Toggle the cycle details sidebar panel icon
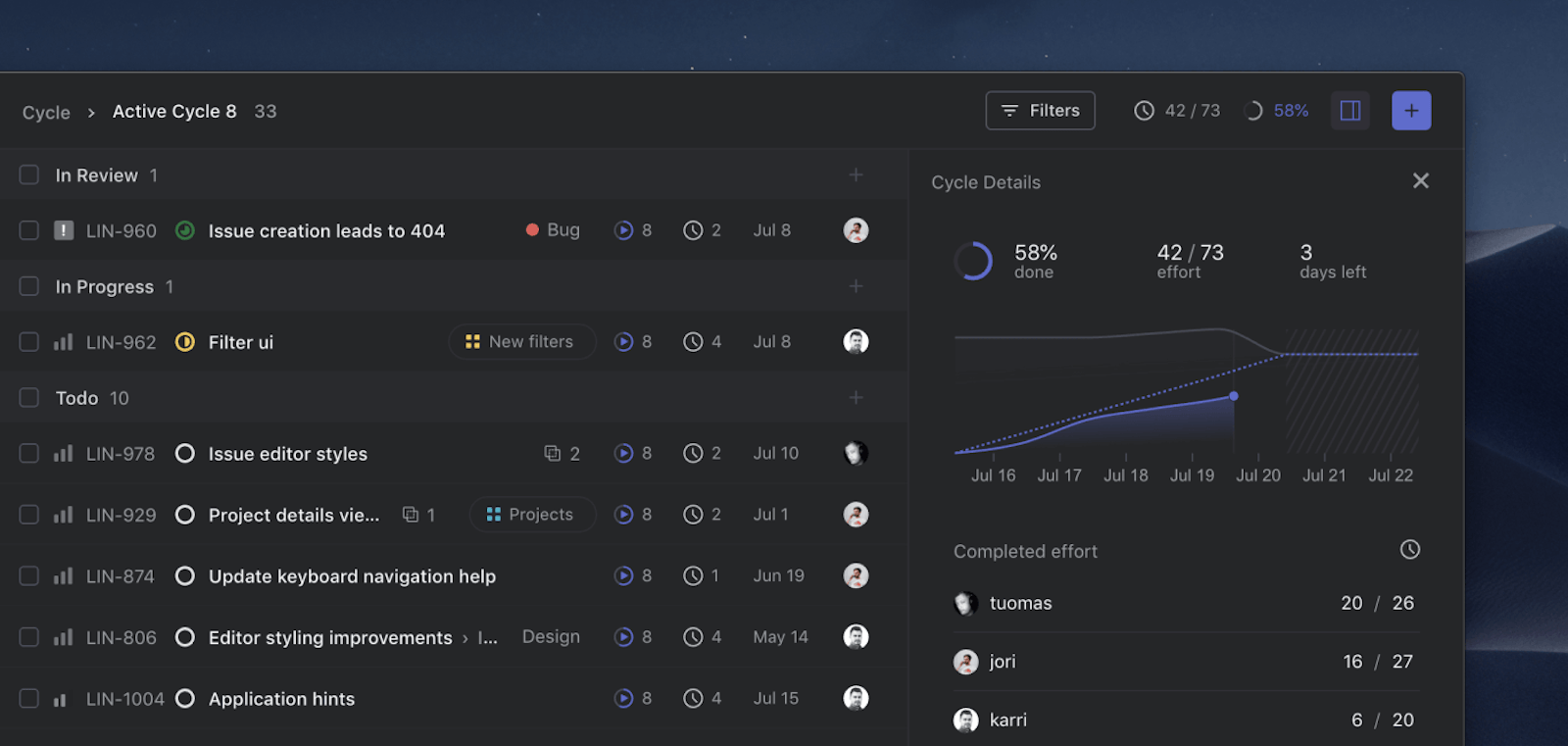Screen dimensions: 1568x746 pos(1349,111)
